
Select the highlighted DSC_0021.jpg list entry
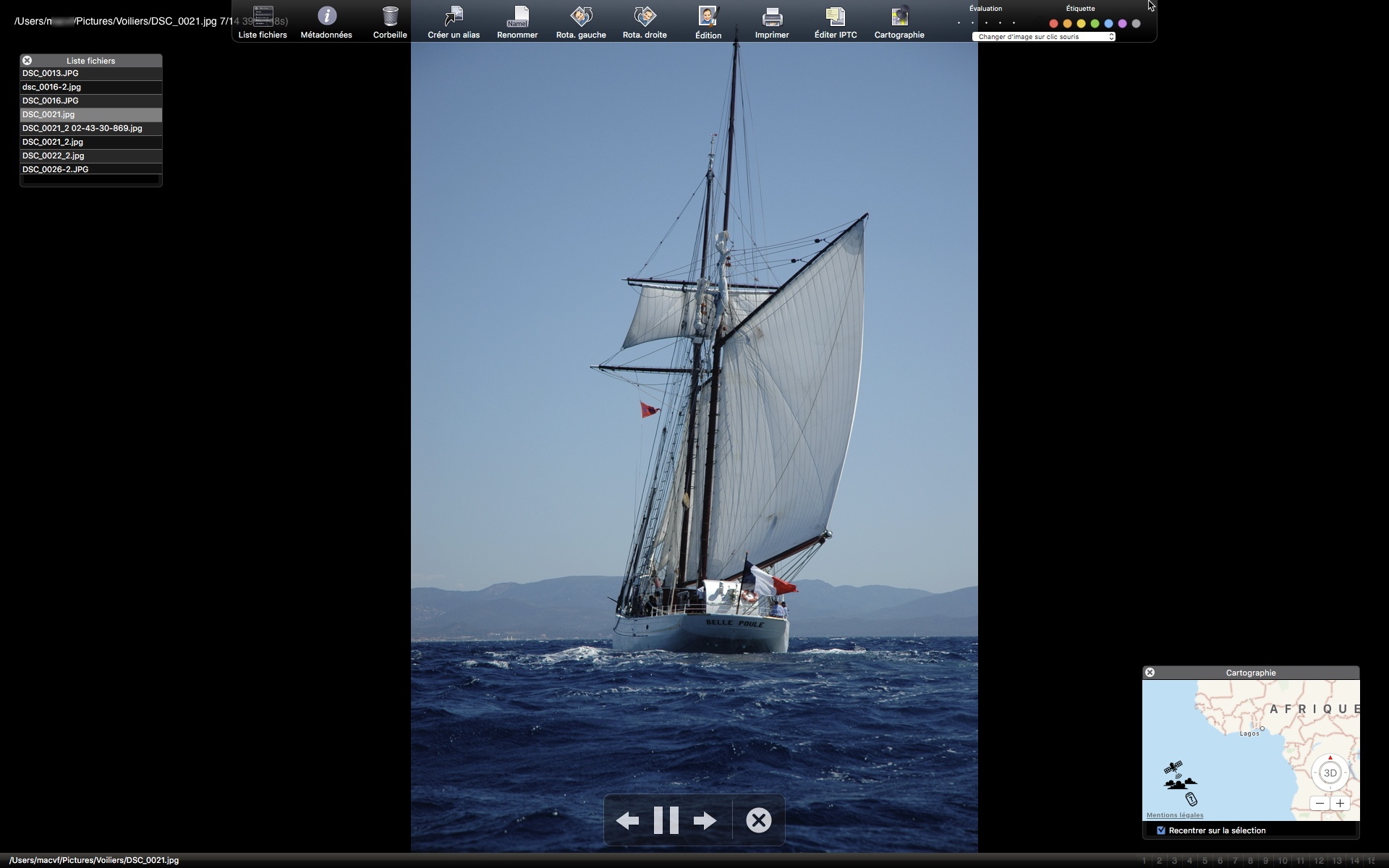(x=90, y=114)
